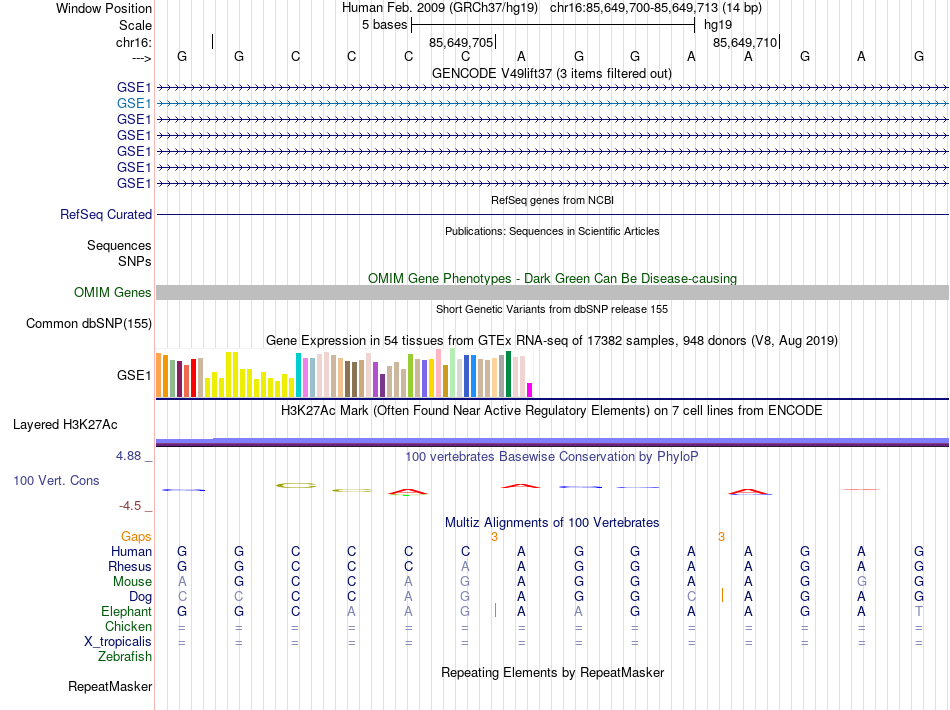Screen dimensions: 950x710
Task: Click the magenta bar in the GTEx expression chart
Action: click(x=530, y=390)
